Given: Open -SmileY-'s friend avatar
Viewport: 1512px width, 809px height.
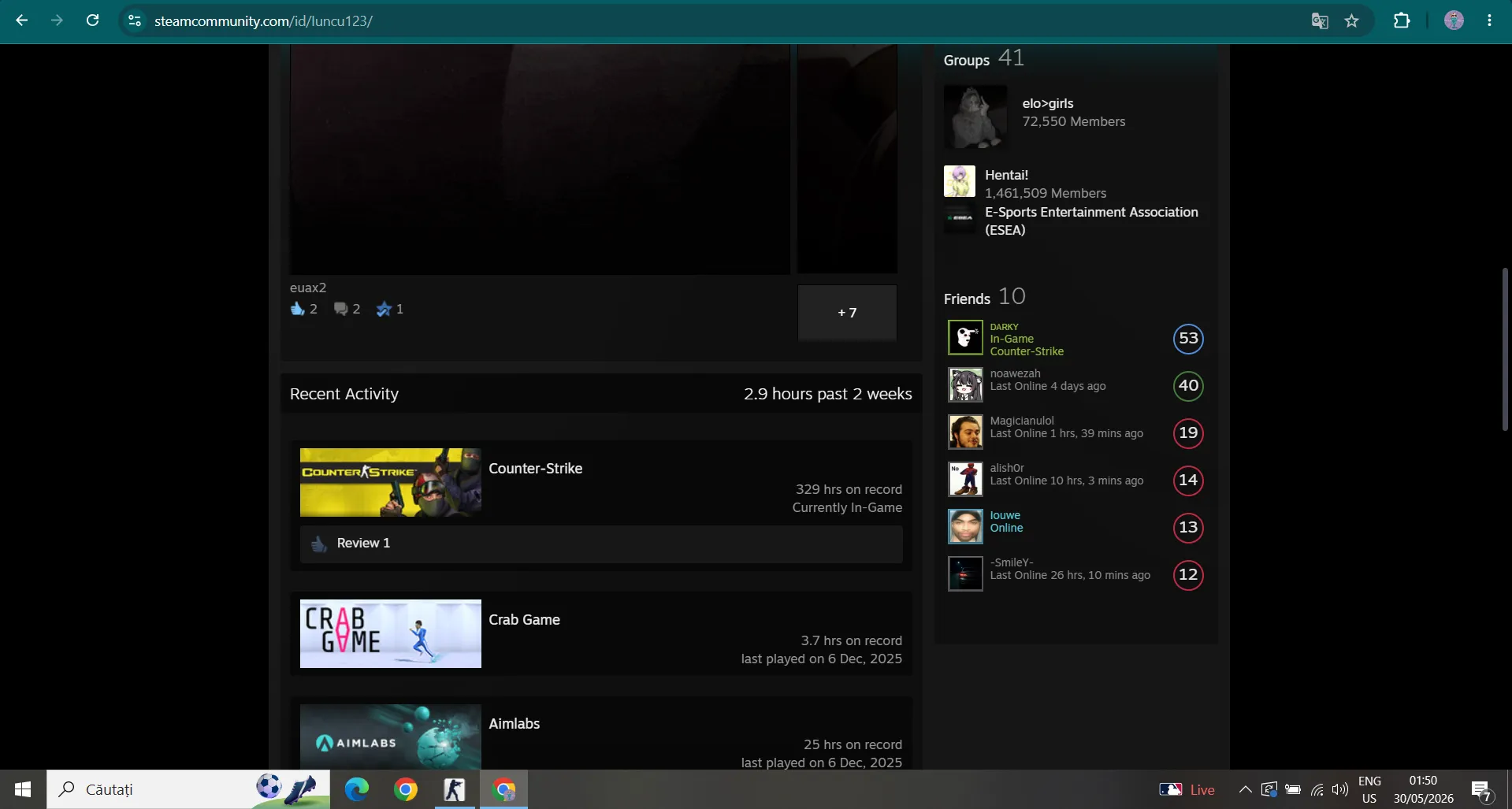Looking at the screenshot, I should coord(965,574).
